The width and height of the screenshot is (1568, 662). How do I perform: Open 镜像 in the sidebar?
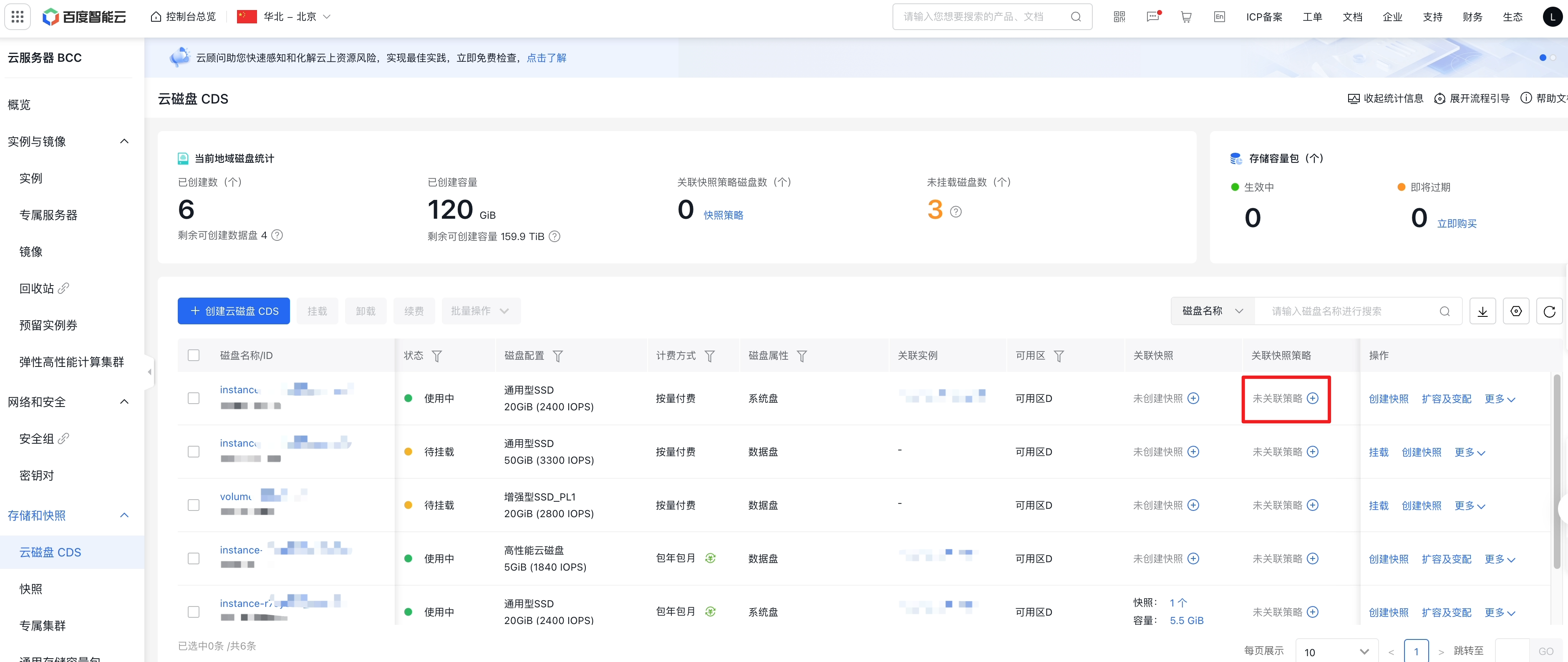(x=31, y=252)
